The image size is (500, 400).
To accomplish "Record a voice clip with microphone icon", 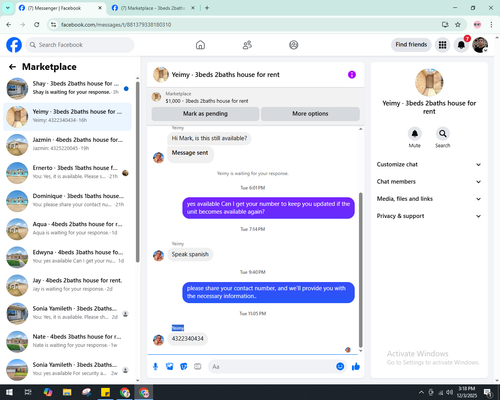I will coord(155,367).
